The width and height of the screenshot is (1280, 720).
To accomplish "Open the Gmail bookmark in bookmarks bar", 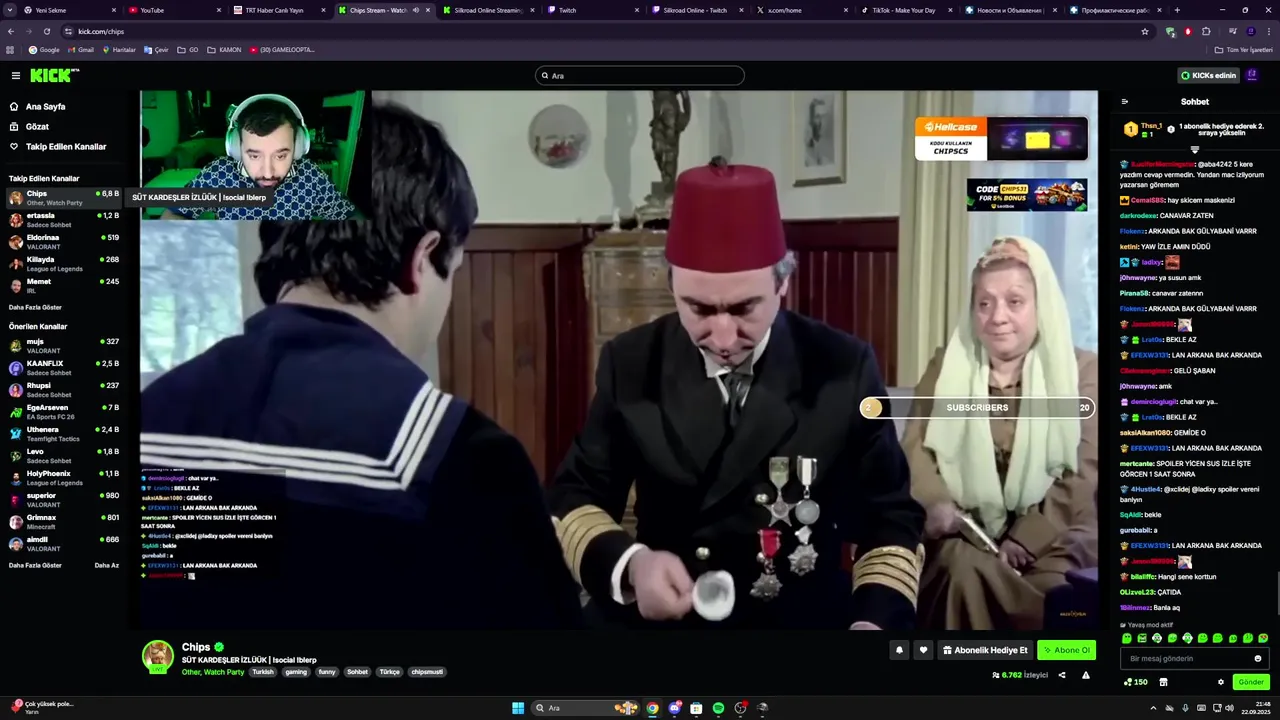I will pos(79,50).
